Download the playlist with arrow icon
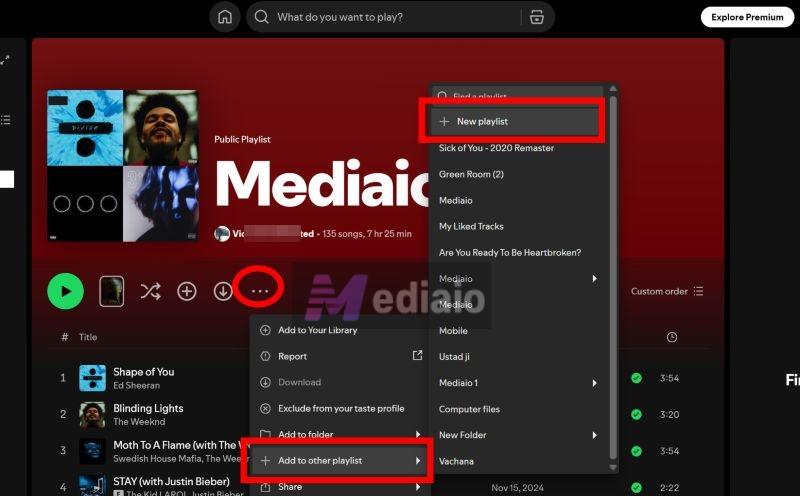 point(222,291)
